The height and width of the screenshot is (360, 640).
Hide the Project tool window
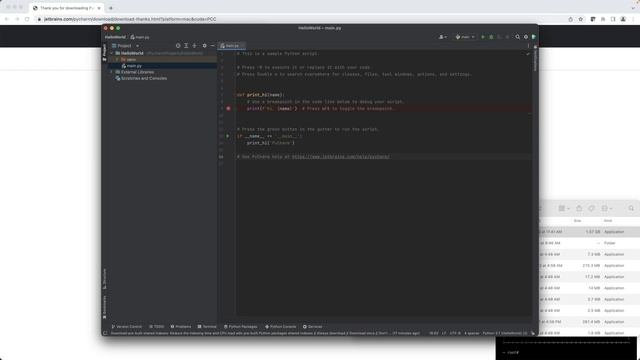(x=212, y=46)
